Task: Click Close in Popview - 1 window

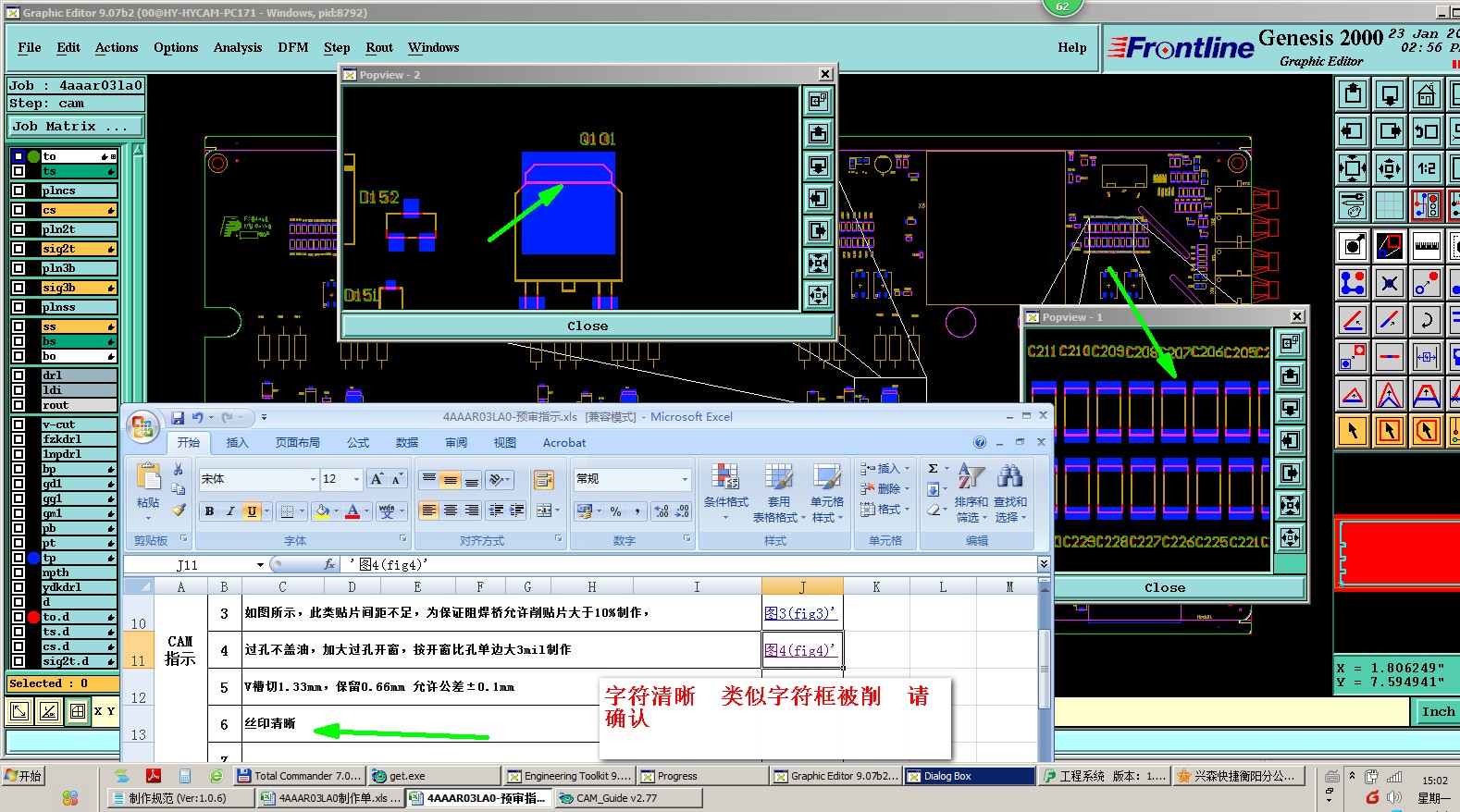Action: [x=1164, y=587]
